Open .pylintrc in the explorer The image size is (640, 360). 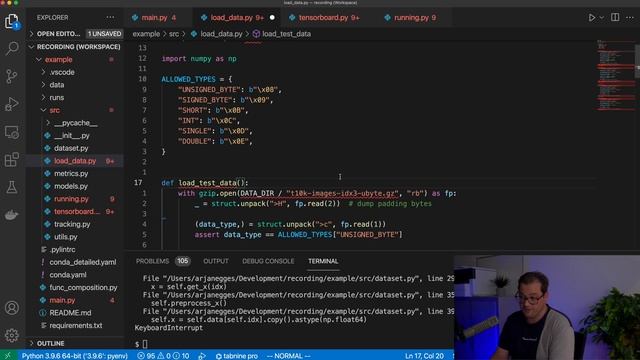75,249
